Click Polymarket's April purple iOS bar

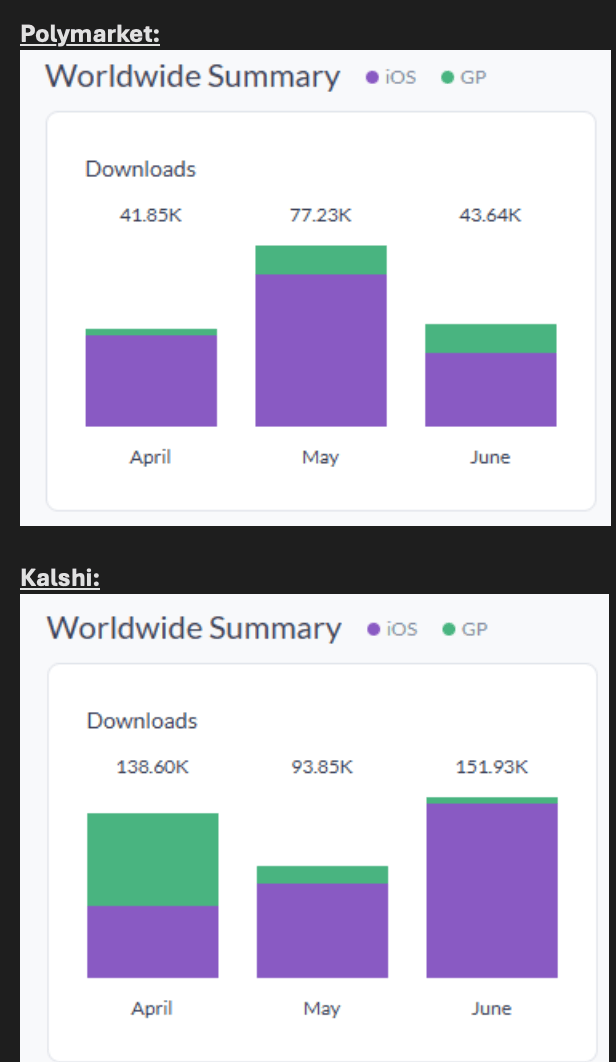click(151, 380)
